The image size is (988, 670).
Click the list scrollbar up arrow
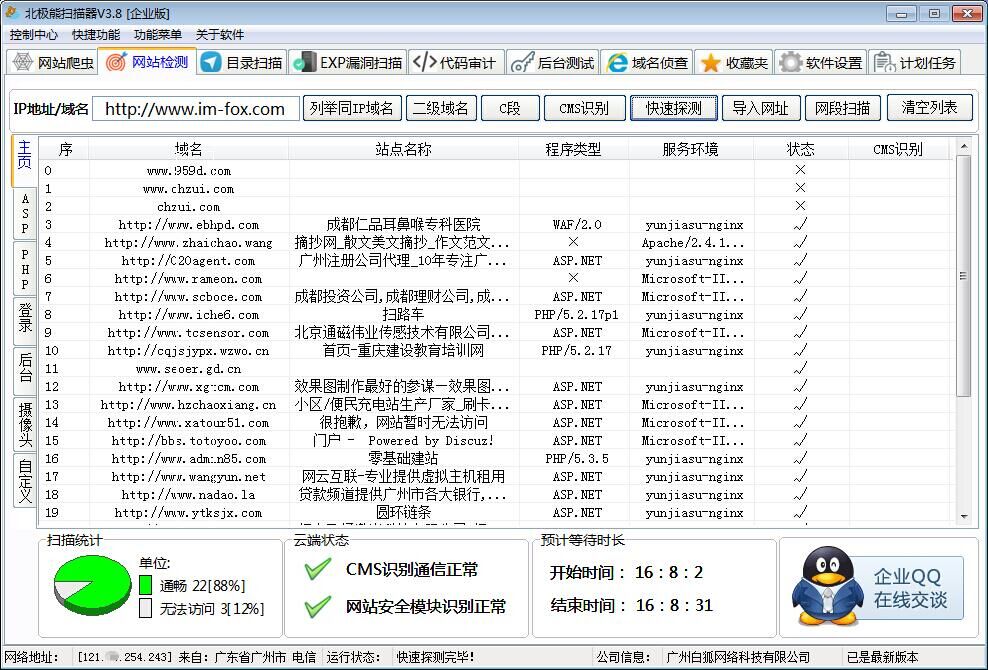click(x=963, y=147)
